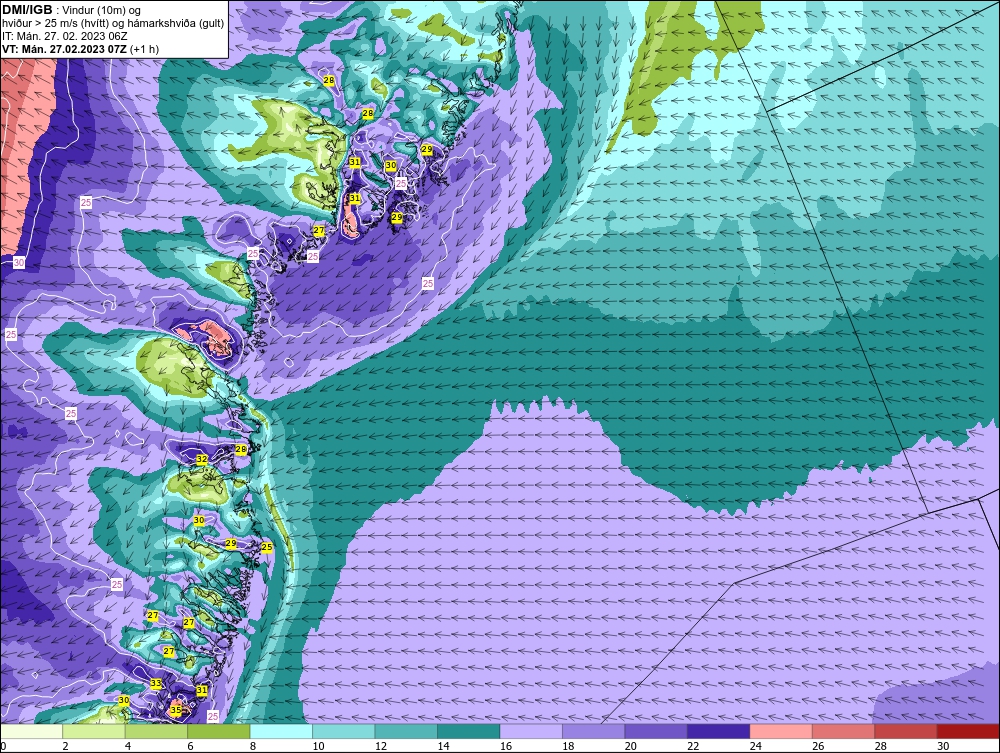Select the 22–24 m/s dark blue legend box

pos(719,731)
